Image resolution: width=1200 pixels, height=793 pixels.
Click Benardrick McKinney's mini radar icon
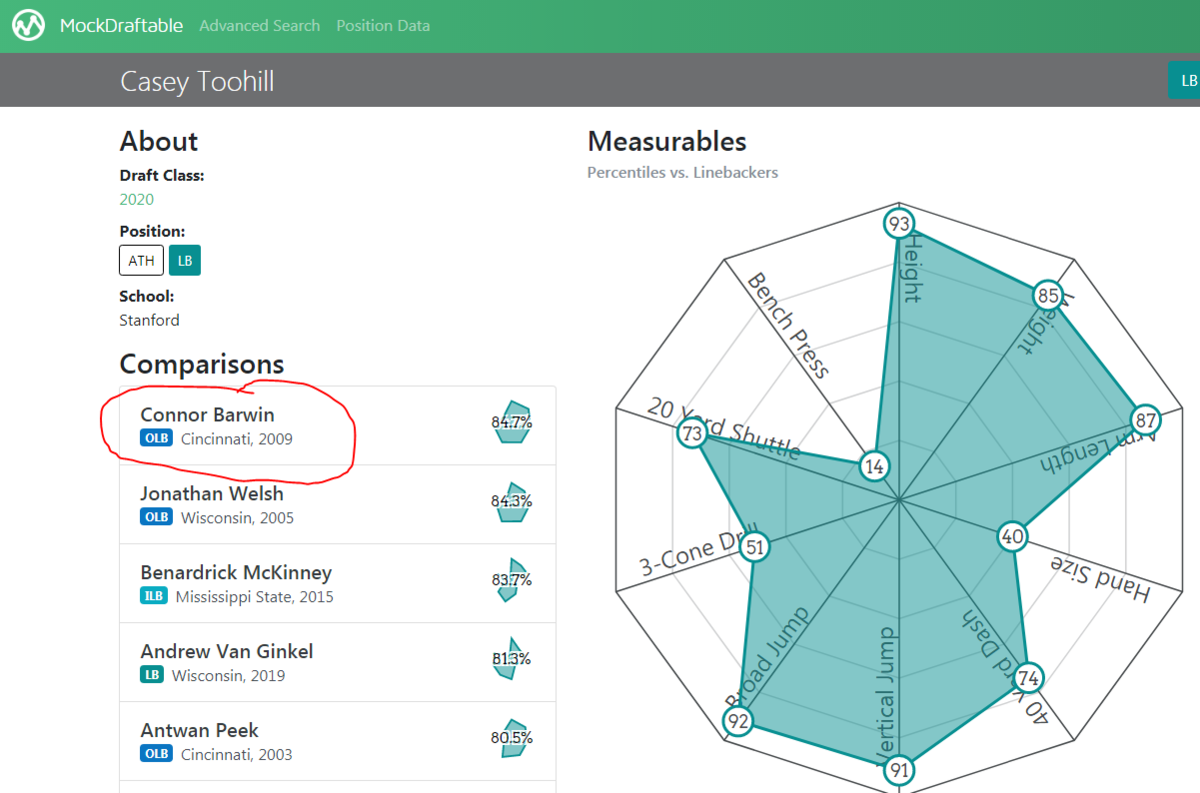coord(511,581)
